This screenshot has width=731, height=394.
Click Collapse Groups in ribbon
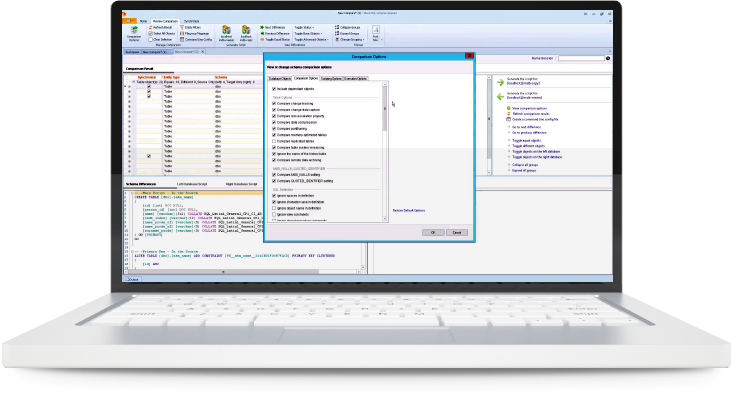[347, 28]
